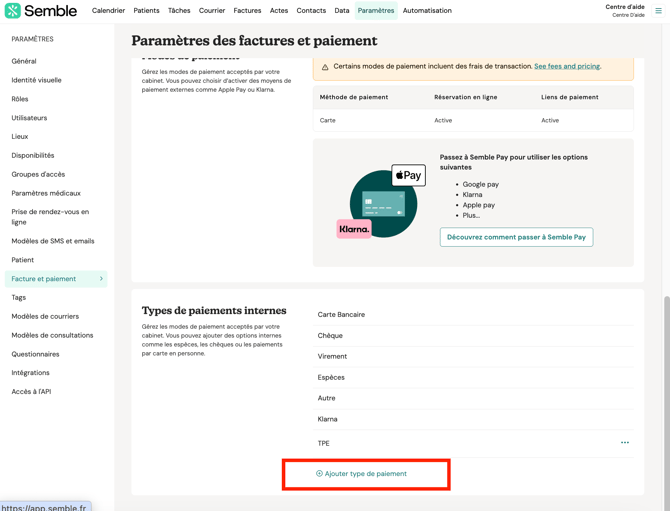Open TPE three-dots options menu
Image resolution: width=670 pixels, height=511 pixels.
625,442
